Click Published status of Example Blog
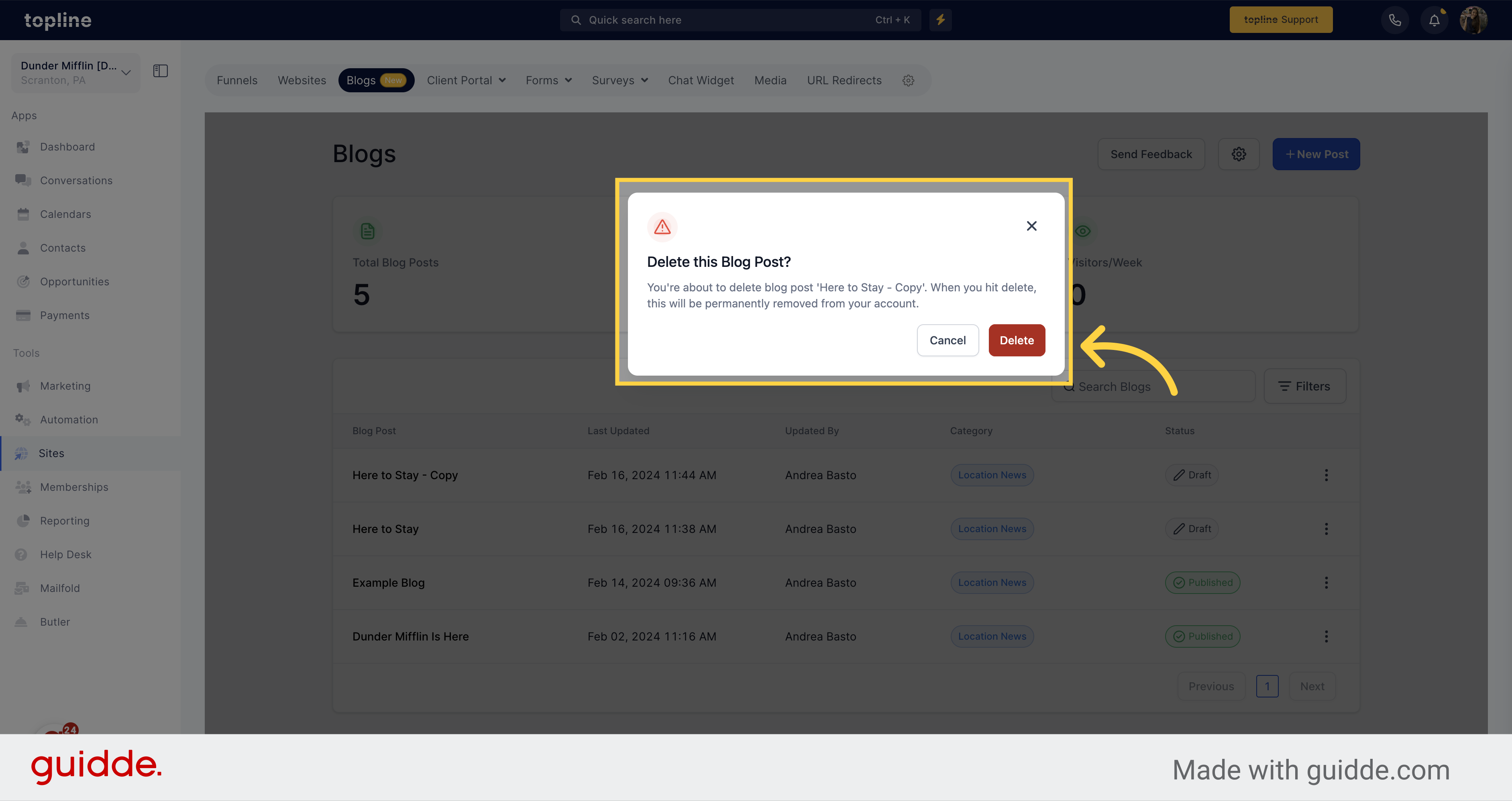The height and width of the screenshot is (801, 1512). click(x=1202, y=583)
